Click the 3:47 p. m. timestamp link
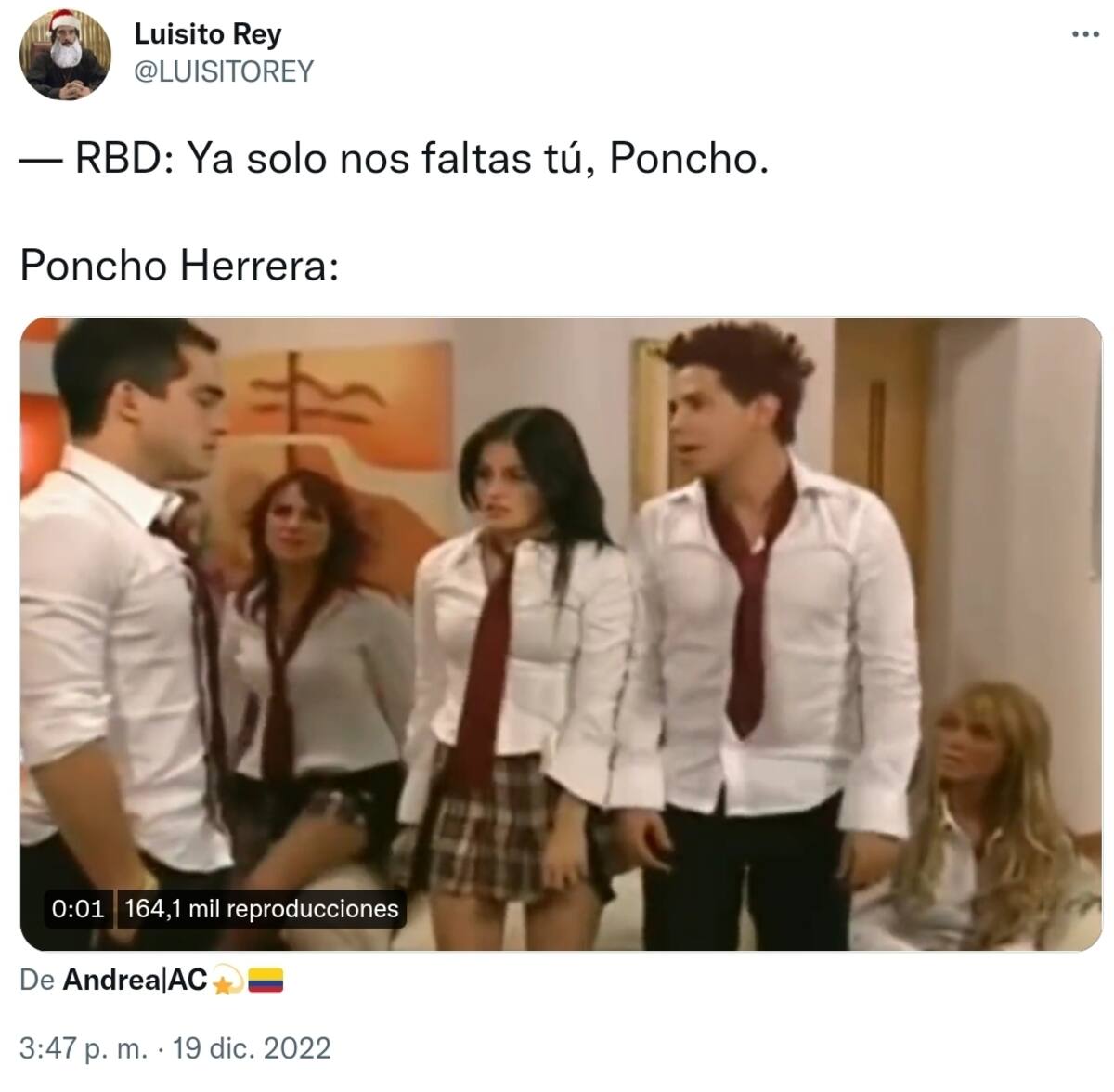 [84, 1048]
